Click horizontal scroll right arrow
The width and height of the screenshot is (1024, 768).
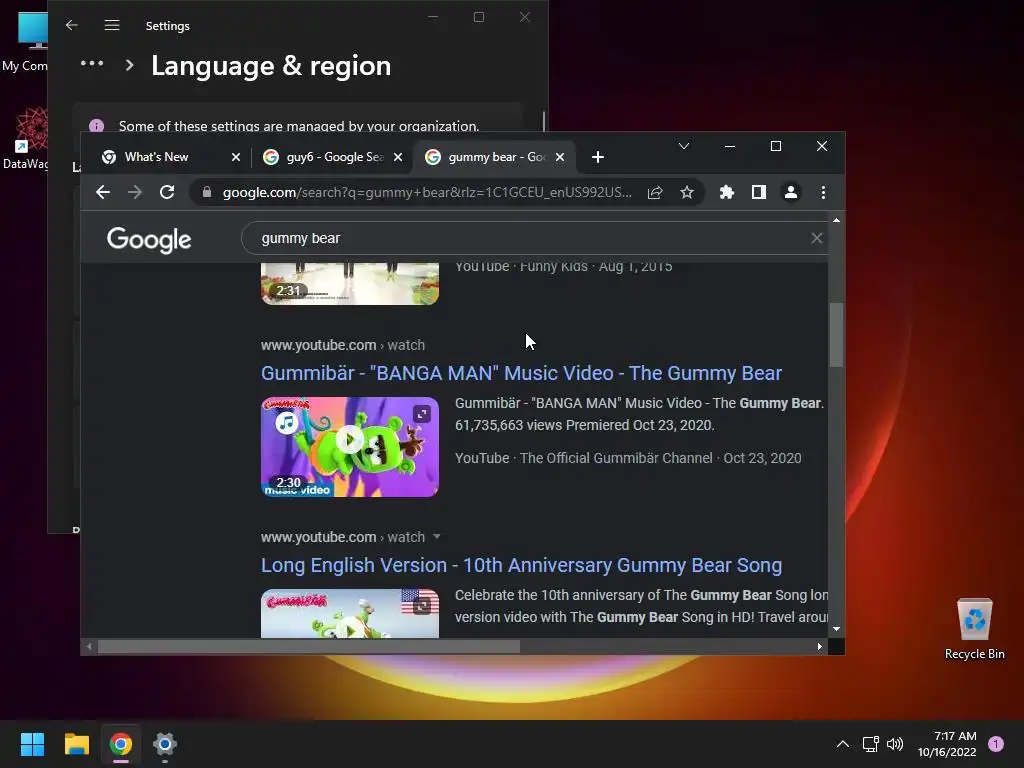[x=820, y=647]
